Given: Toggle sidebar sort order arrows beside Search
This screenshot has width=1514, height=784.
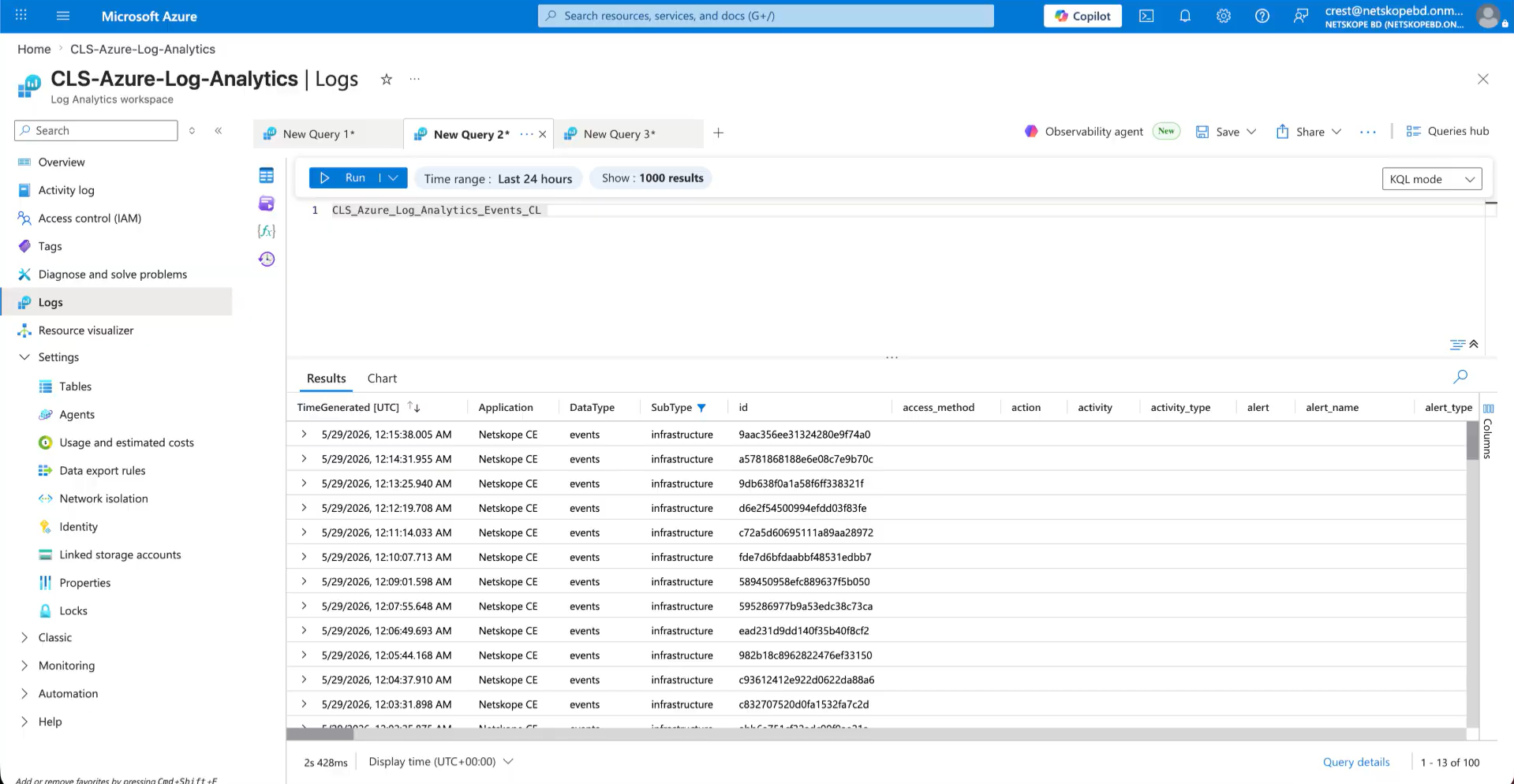Looking at the screenshot, I should point(192,131).
